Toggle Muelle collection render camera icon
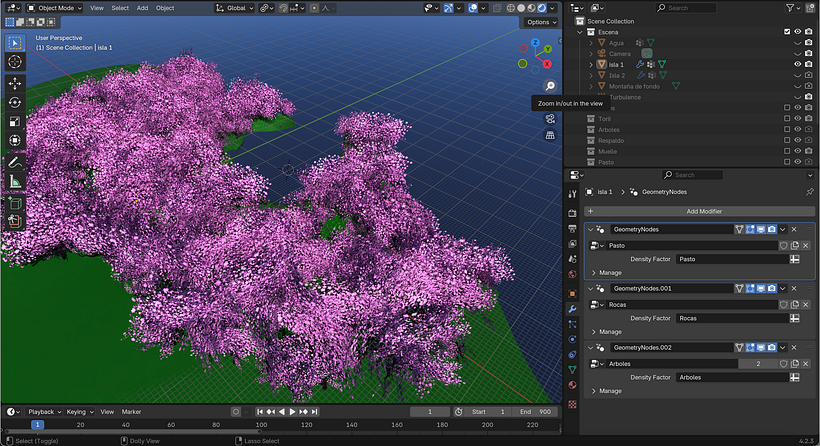The image size is (820, 446). coord(808,152)
